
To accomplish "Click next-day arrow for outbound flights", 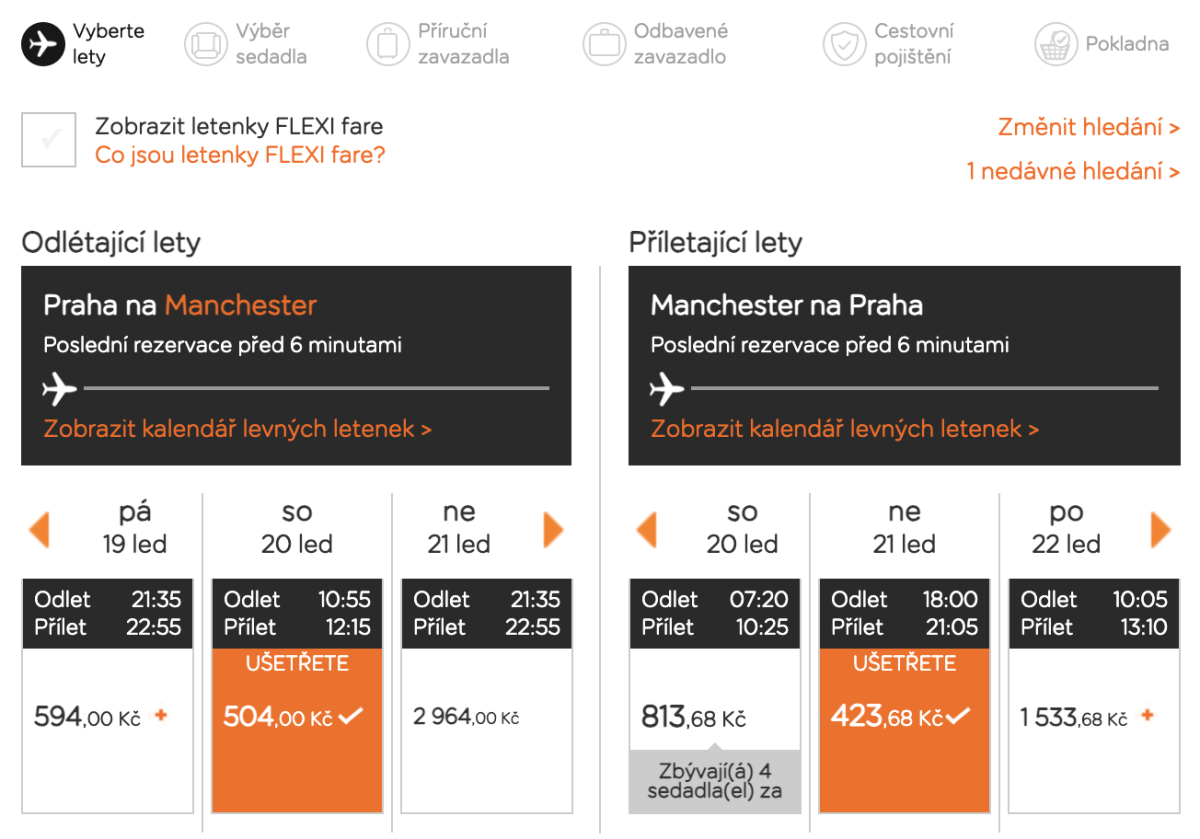I will [553, 529].
